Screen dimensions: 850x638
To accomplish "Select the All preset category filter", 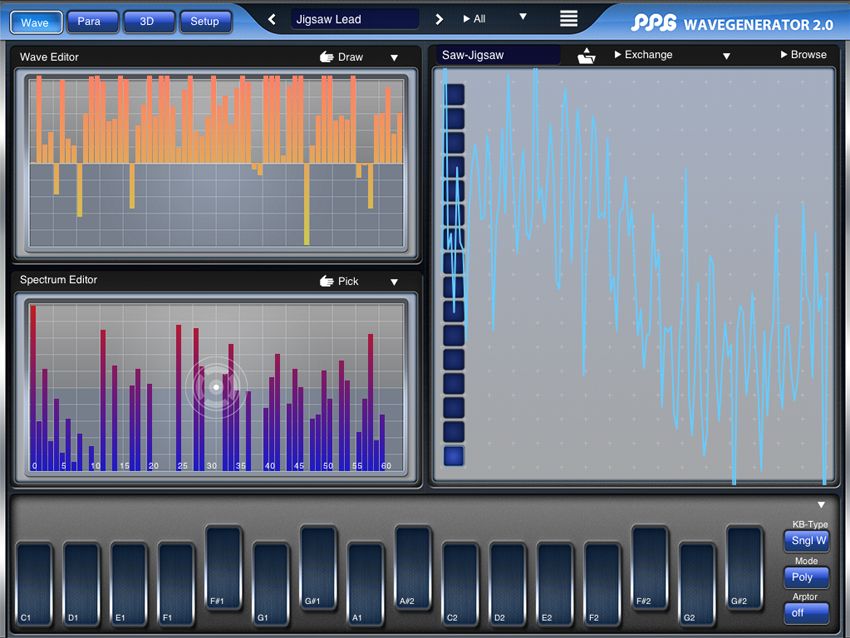I will tap(475, 19).
